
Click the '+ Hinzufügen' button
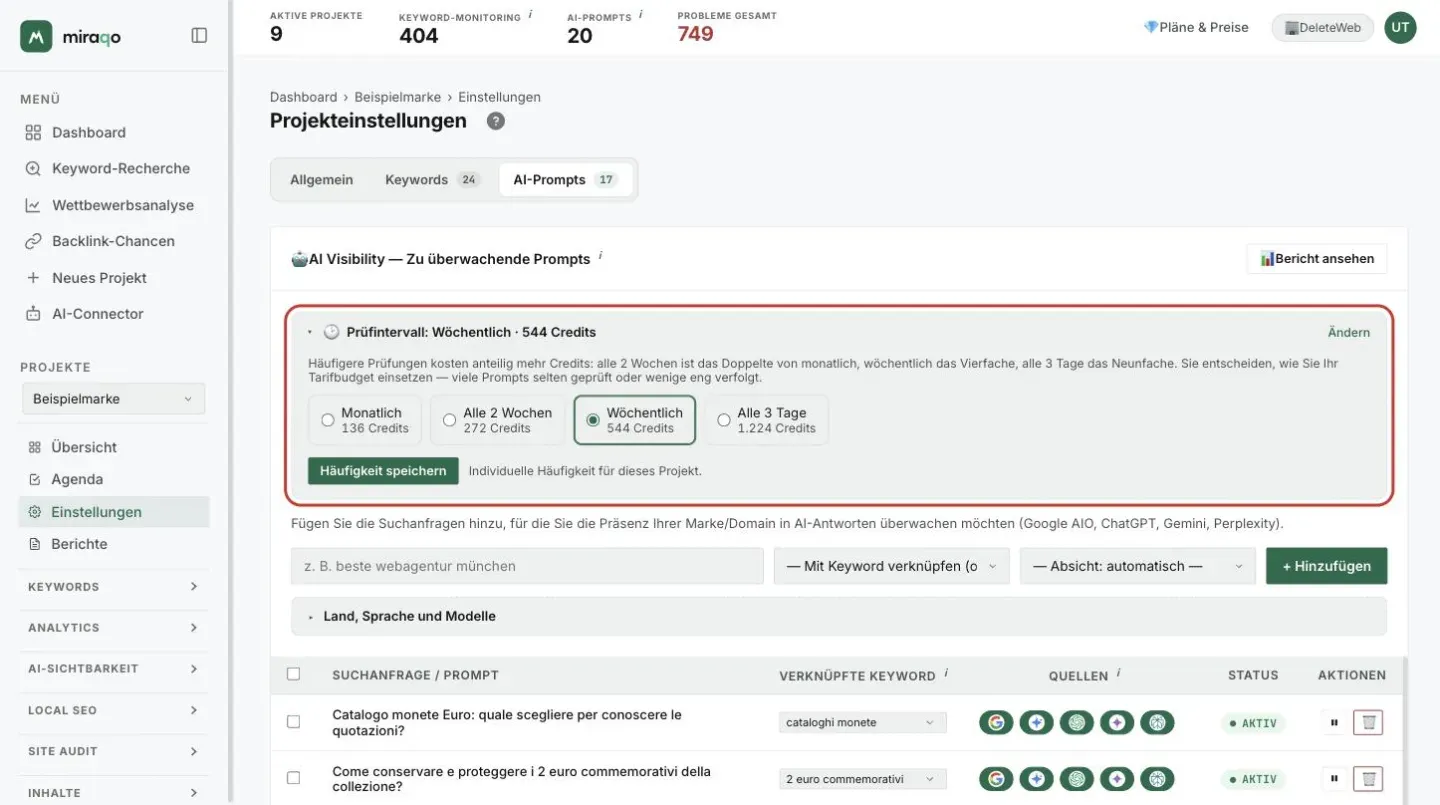(x=1326, y=566)
